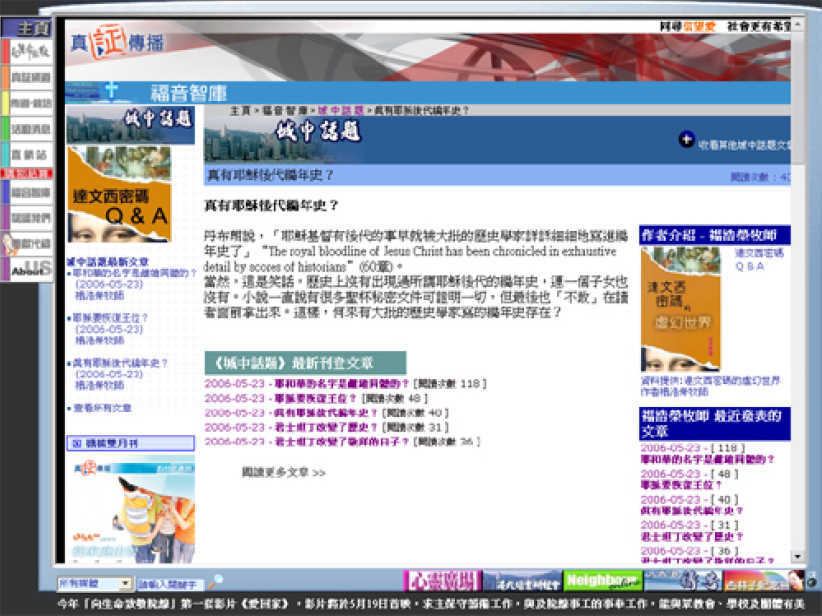Click the book cover 達文西密碼的虛幻世界

pos(681,311)
